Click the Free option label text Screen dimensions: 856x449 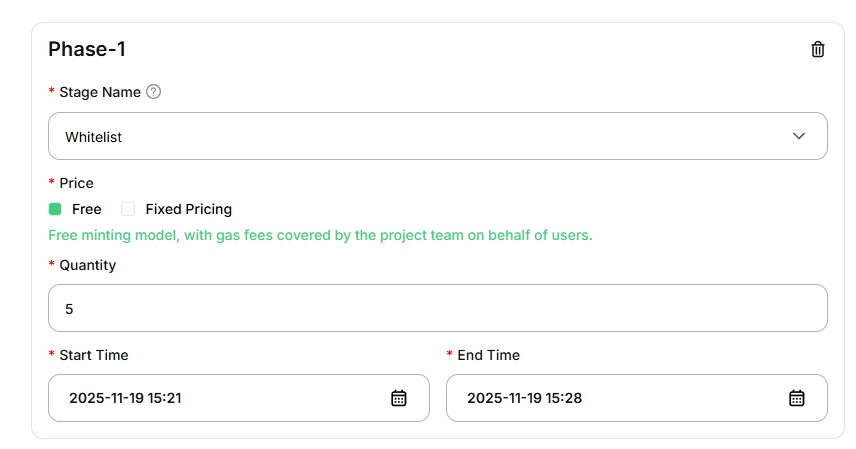coord(87,209)
